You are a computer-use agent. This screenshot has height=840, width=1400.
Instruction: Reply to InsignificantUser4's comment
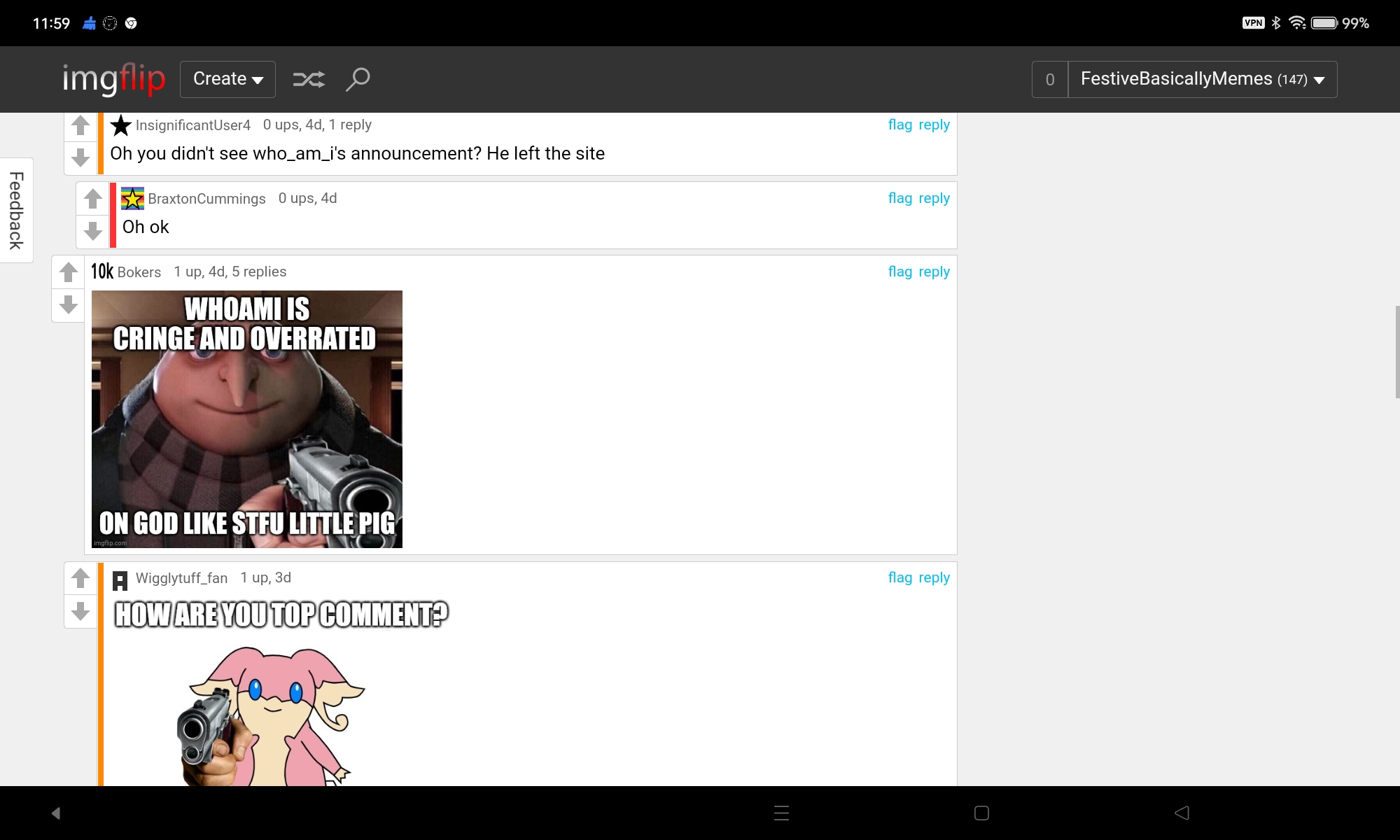(934, 125)
